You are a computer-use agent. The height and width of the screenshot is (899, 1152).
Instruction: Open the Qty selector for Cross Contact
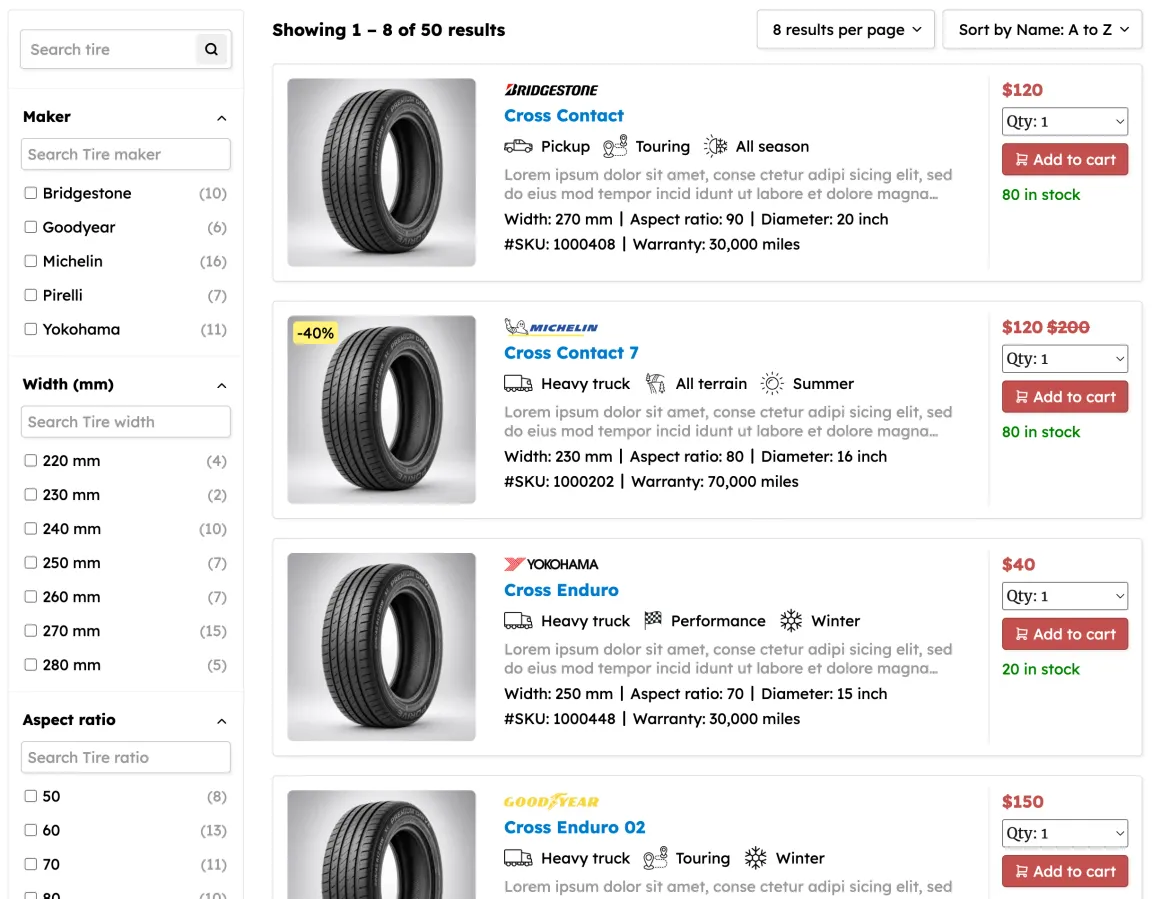point(1065,122)
